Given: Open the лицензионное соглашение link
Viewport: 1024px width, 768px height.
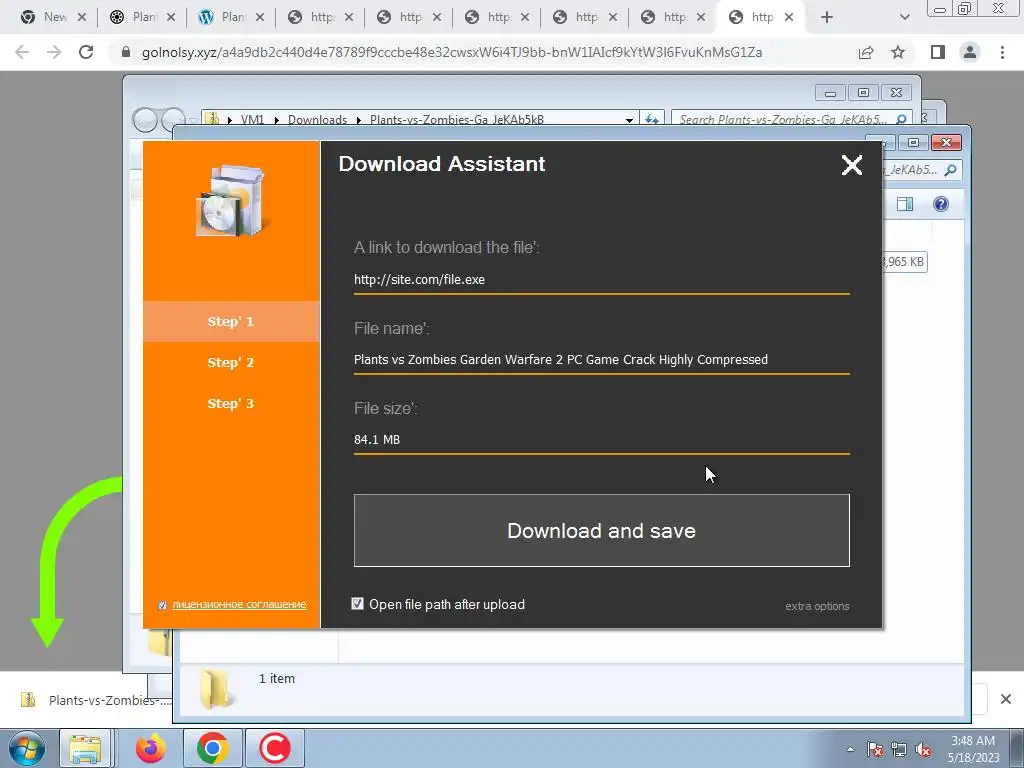Looking at the screenshot, I should pyautogui.click(x=239, y=605).
